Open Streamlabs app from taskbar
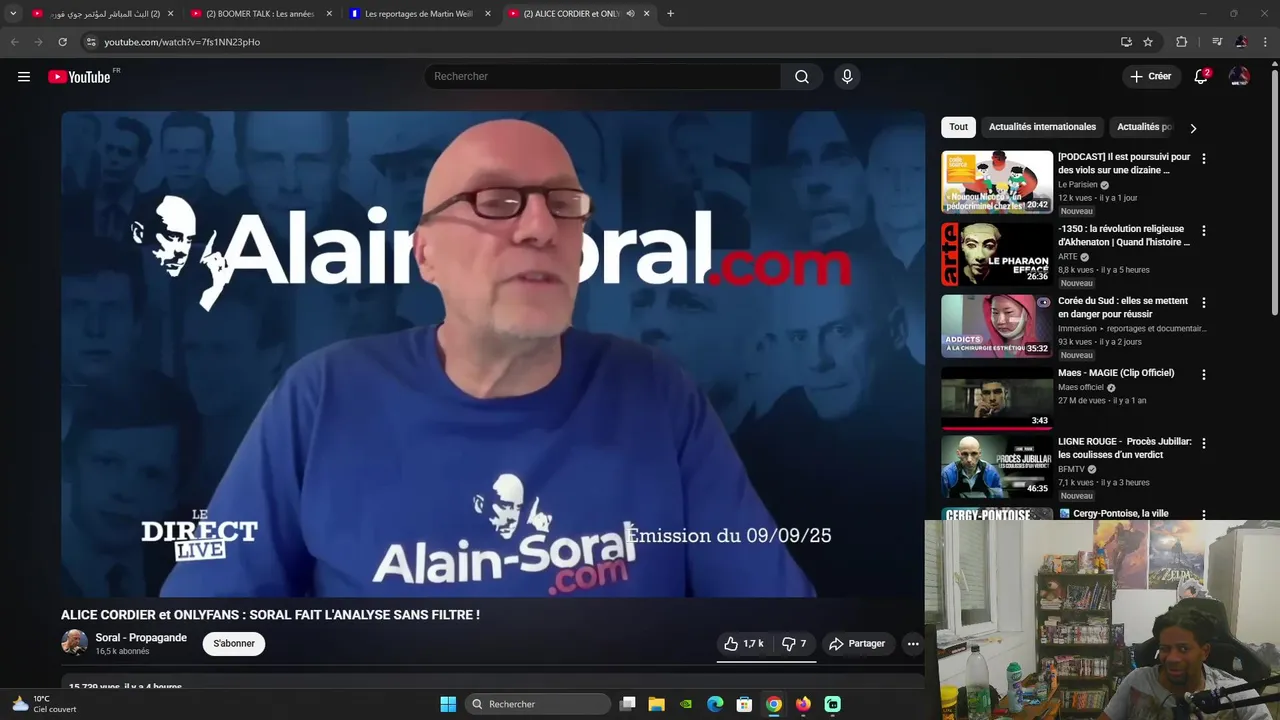The image size is (1280, 720). pos(833,704)
